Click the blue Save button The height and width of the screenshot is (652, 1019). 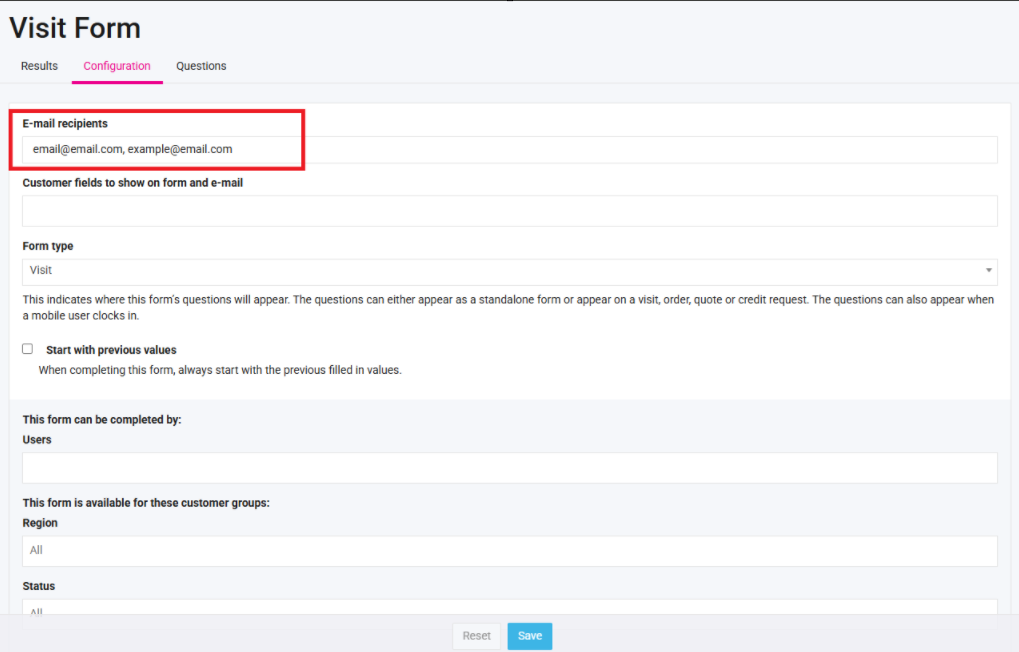(x=529, y=636)
